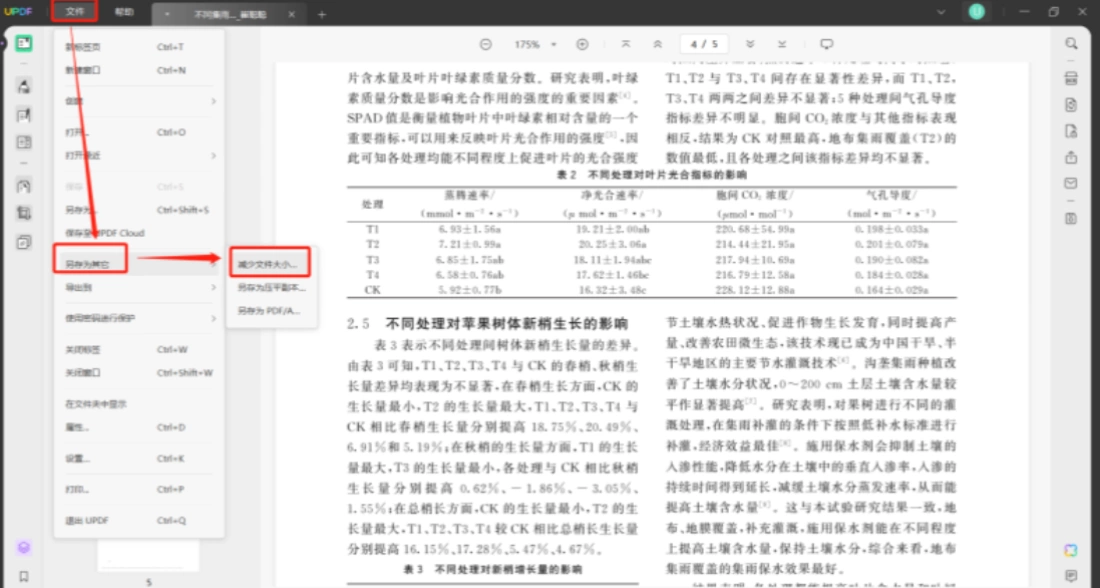Image resolution: width=1100 pixels, height=588 pixels.
Task: Toggle the bookmark panel icon at bottom left
Action: [x=24, y=577]
